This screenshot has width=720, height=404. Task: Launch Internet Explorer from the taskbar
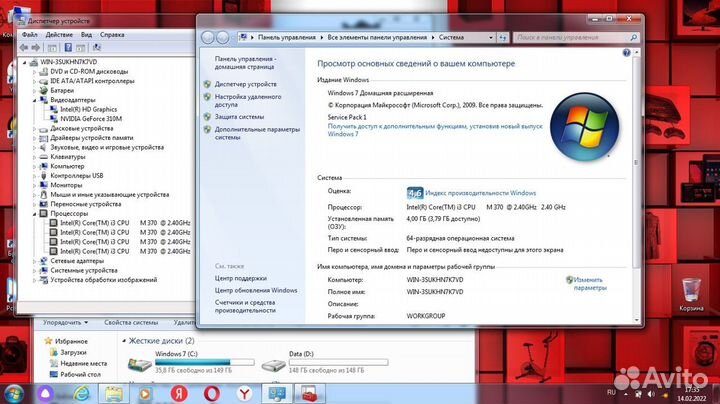[x=82, y=394]
